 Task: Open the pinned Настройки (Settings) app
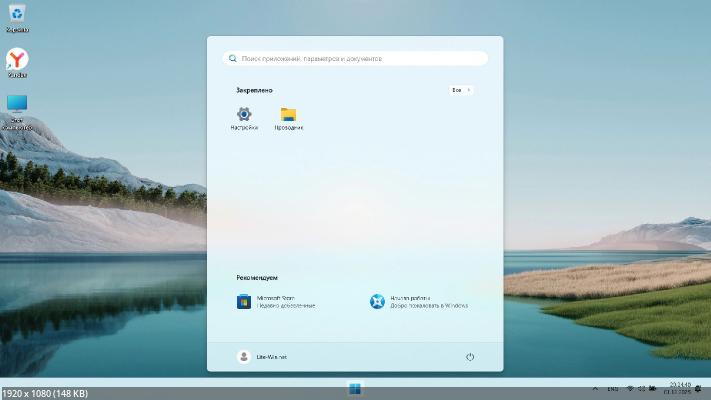(244, 118)
